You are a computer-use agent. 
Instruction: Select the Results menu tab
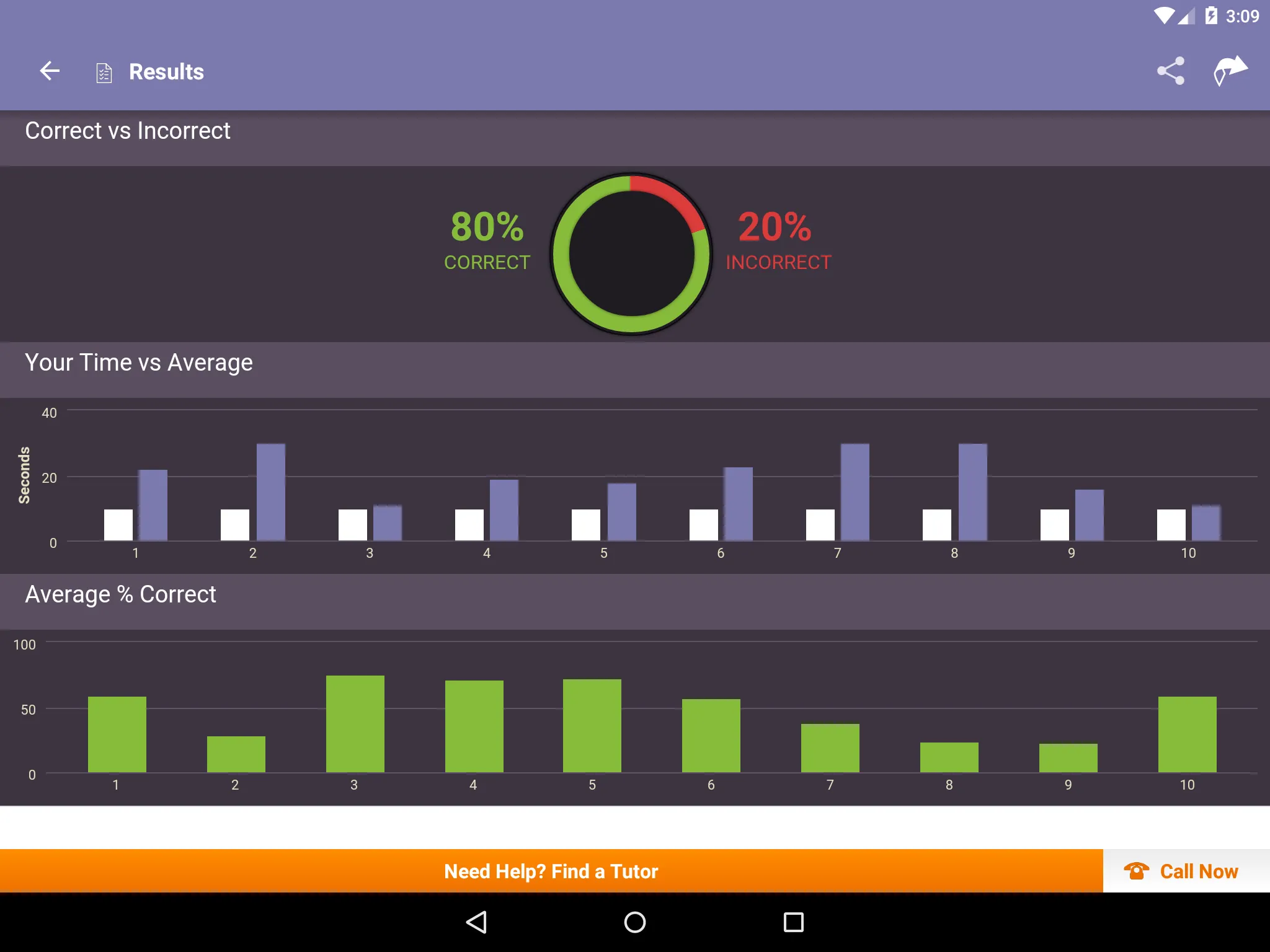pos(166,71)
